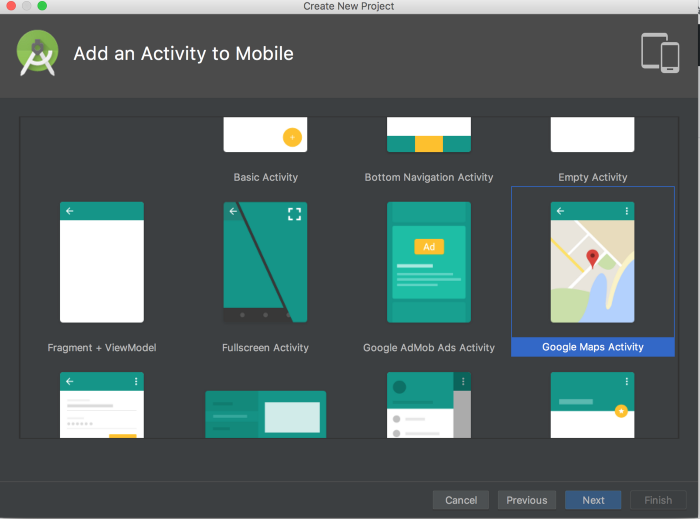Click the Next button
Image resolution: width=700 pixels, height=519 pixels.
tap(593, 500)
